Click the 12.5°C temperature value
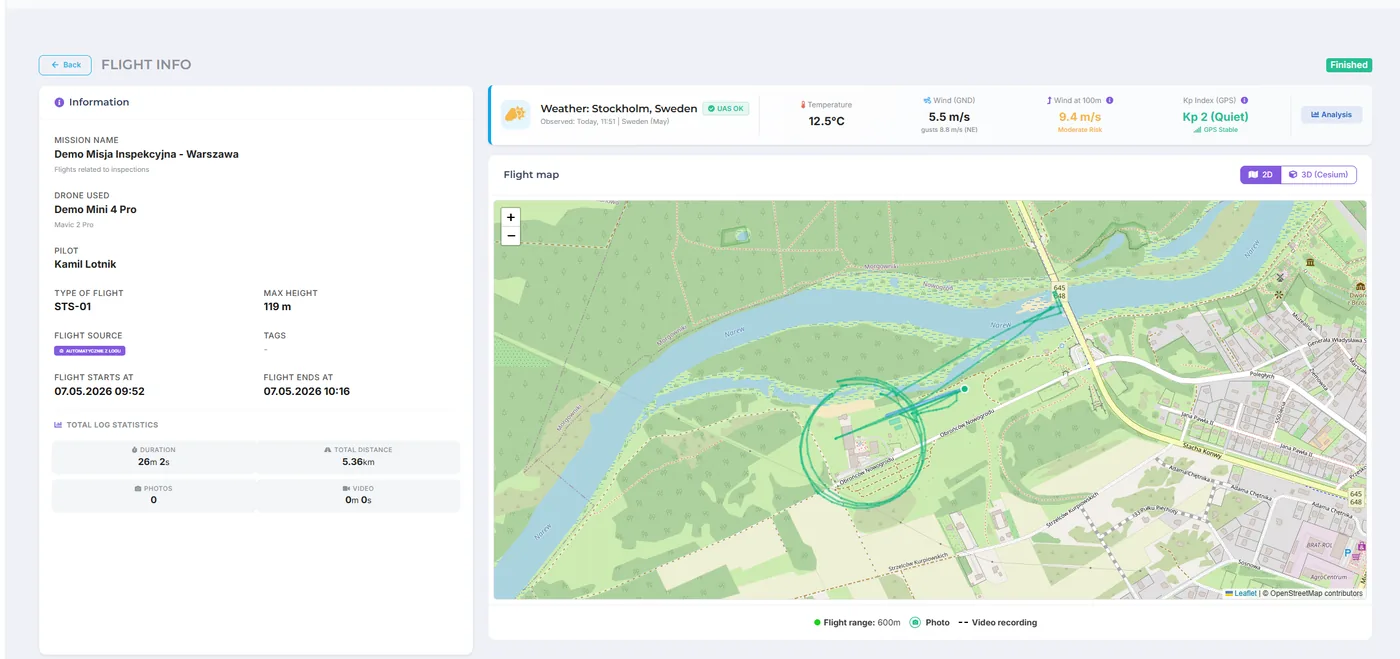 pyautogui.click(x=827, y=121)
